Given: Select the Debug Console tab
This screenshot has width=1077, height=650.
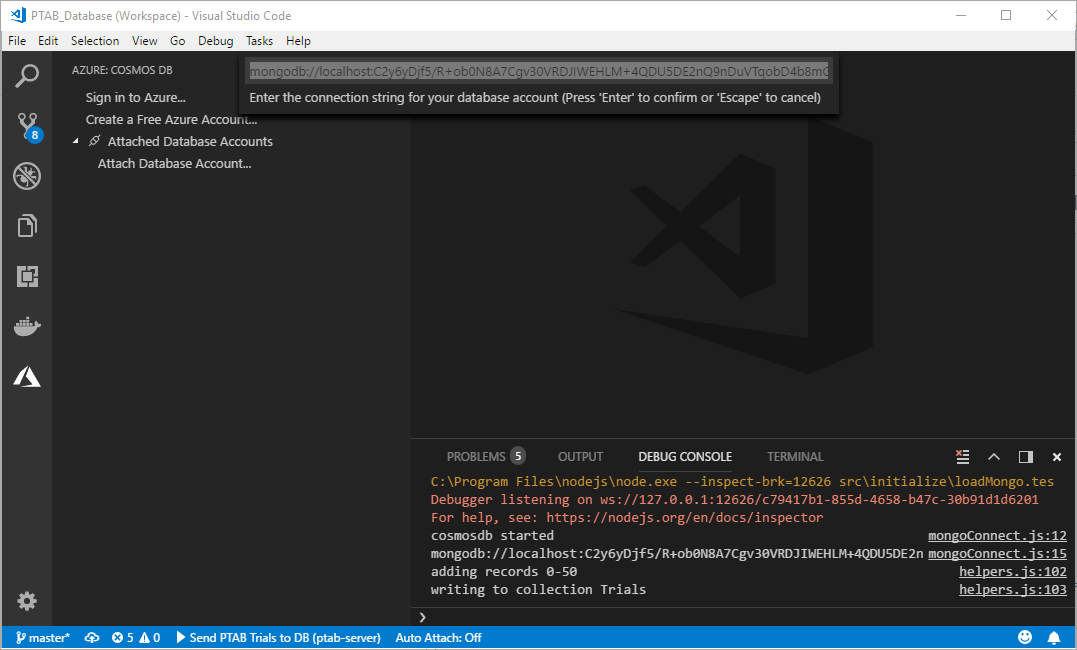Looking at the screenshot, I should pyautogui.click(x=685, y=457).
